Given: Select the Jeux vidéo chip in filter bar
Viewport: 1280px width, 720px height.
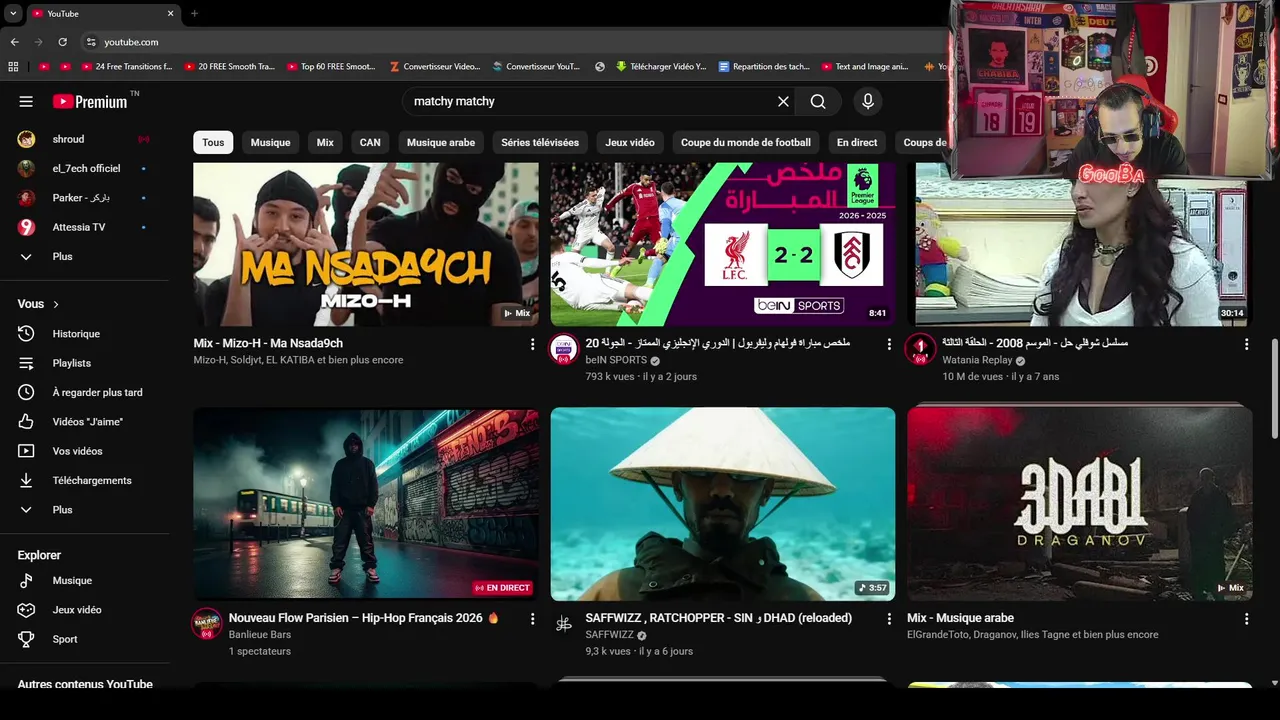Looking at the screenshot, I should coord(630,142).
